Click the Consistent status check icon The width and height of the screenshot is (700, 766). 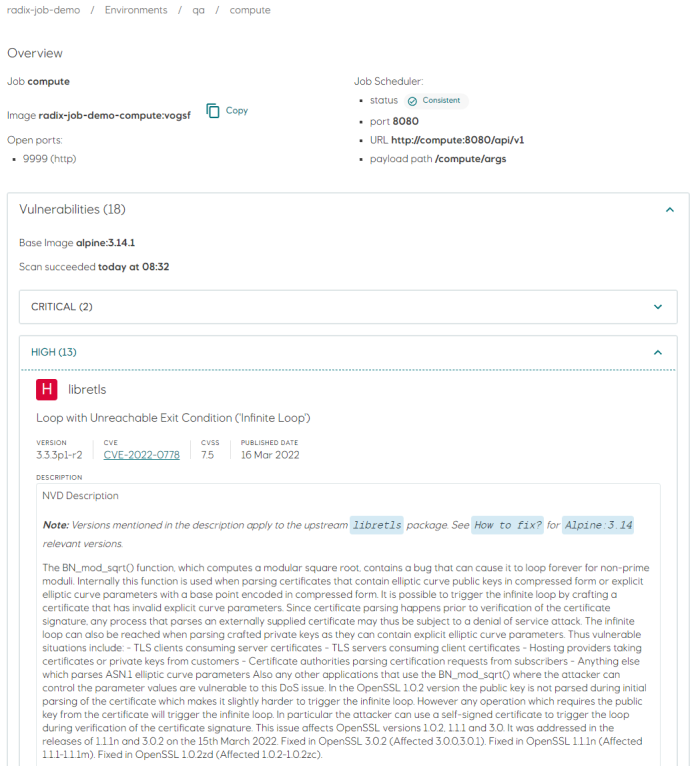[x=412, y=101]
